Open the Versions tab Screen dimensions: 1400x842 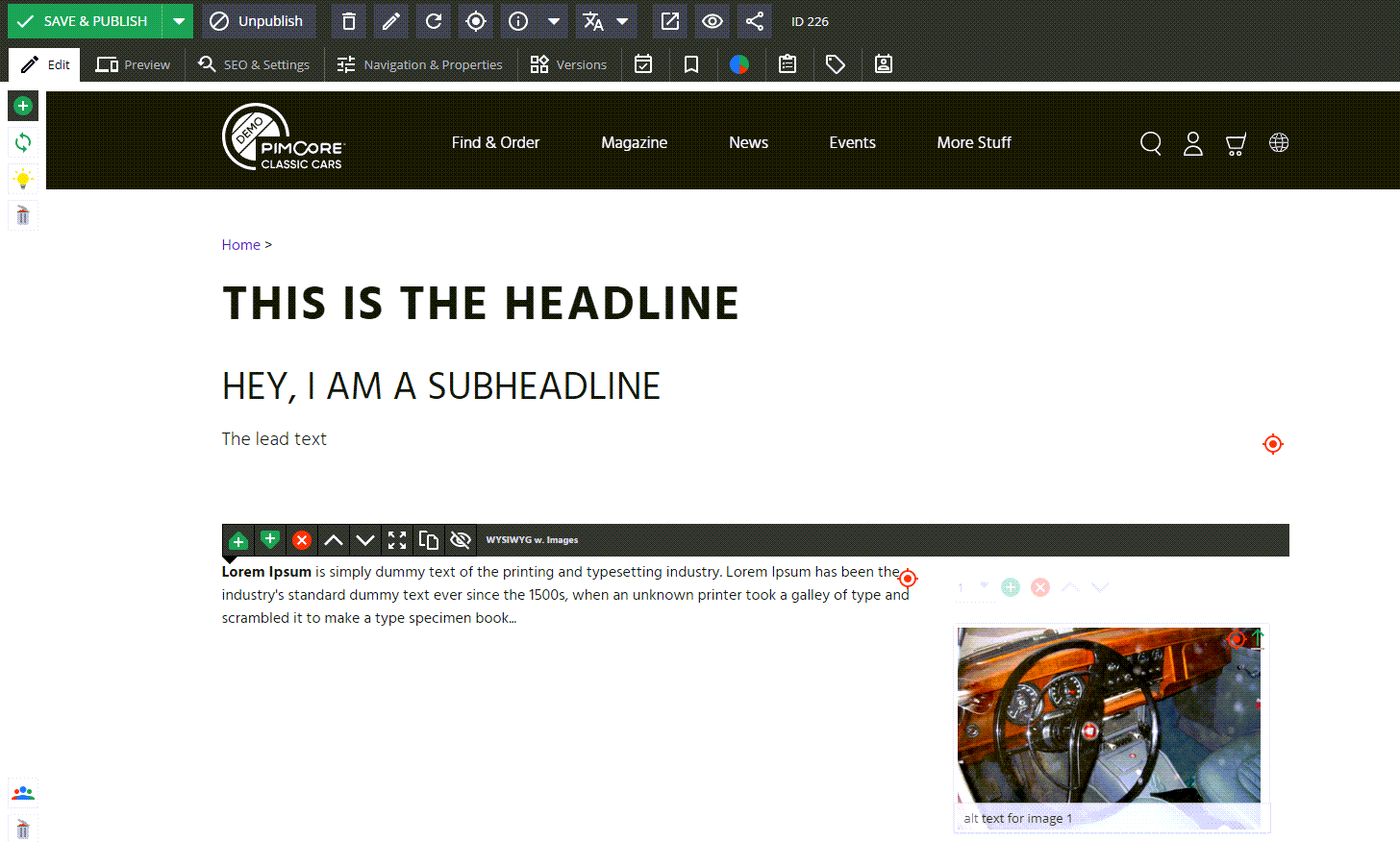pyautogui.click(x=568, y=64)
